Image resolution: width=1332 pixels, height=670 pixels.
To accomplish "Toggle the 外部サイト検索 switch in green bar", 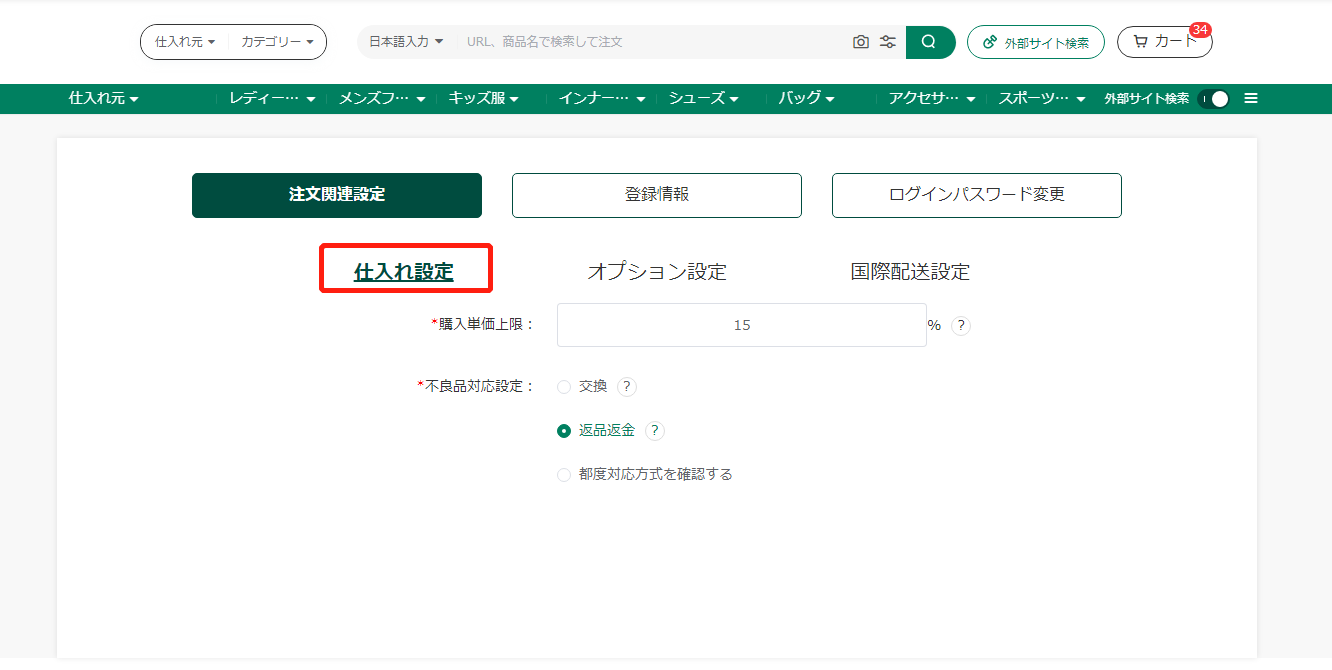I will click(1213, 99).
